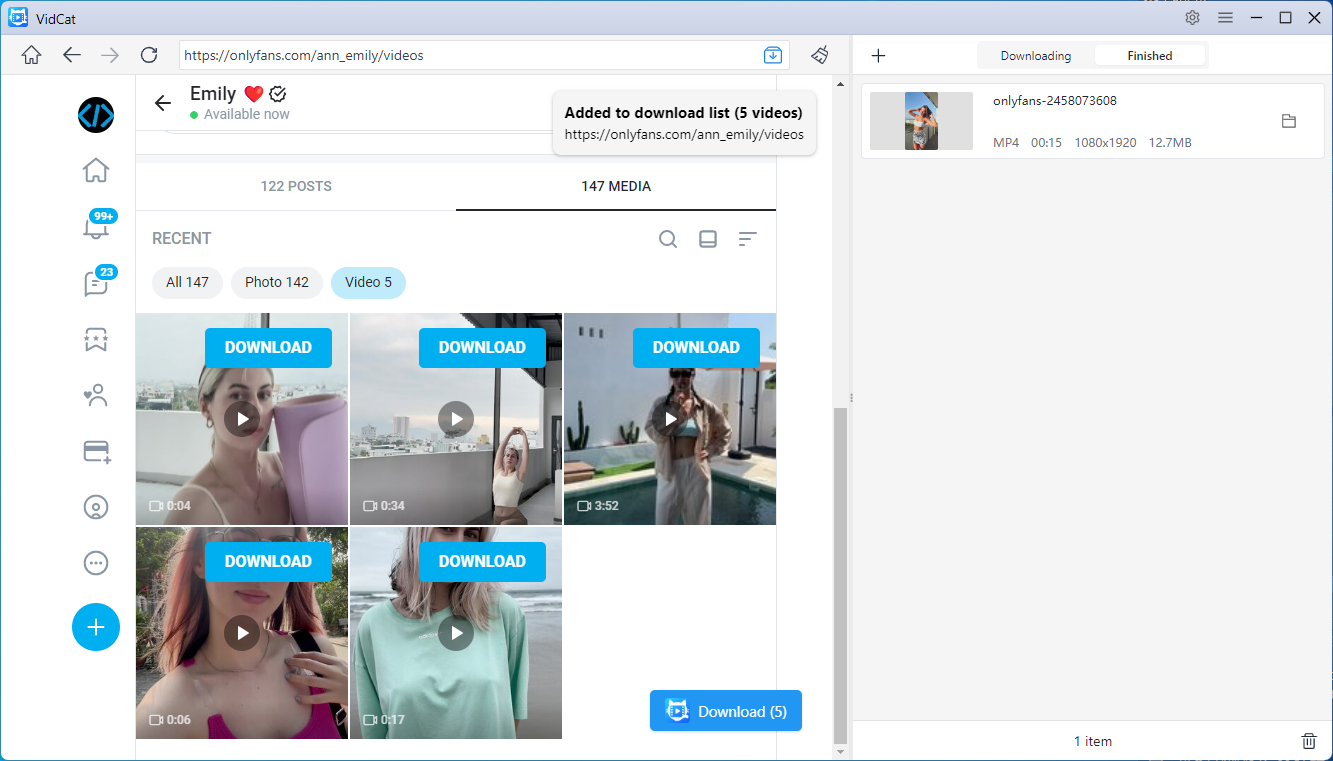1333x761 pixels.
Task: Click the VidCat app logo
Action: coord(18,17)
